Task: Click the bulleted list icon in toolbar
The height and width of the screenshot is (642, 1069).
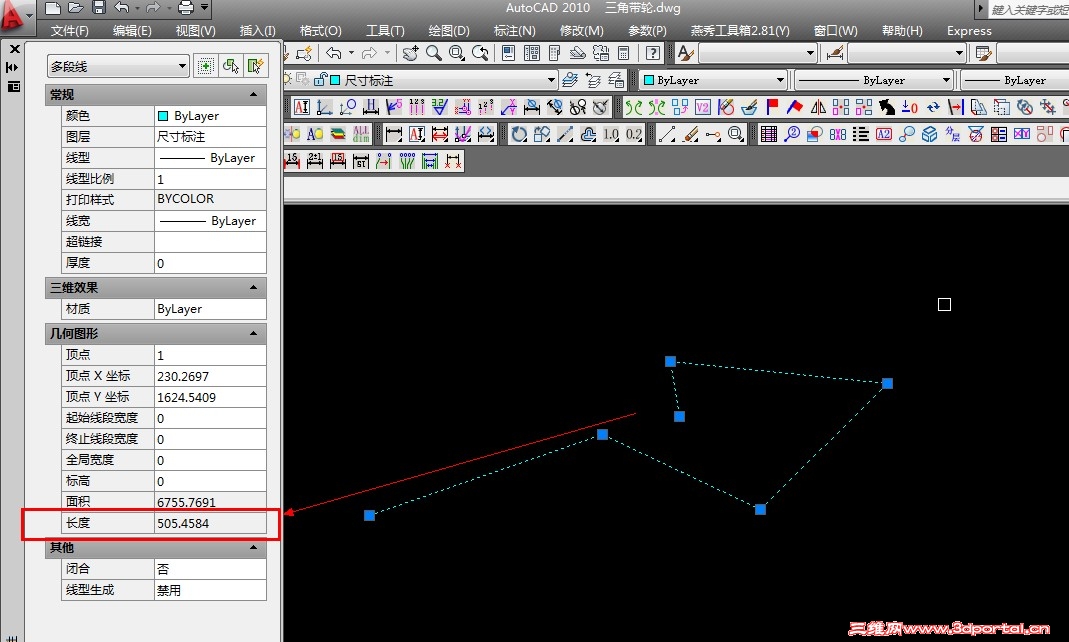Action: click(861, 134)
